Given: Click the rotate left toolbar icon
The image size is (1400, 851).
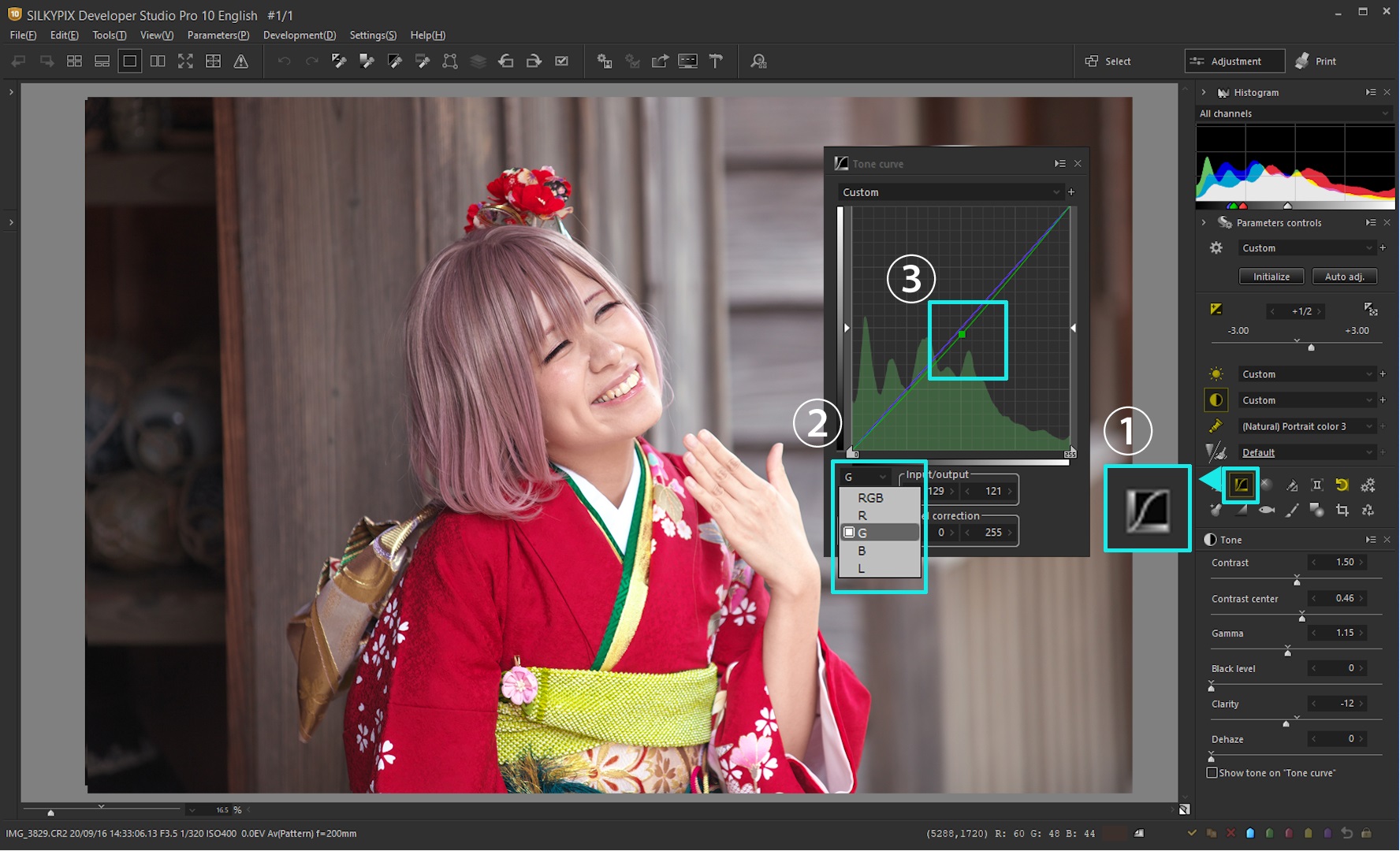Looking at the screenshot, I should (x=506, y=61).
